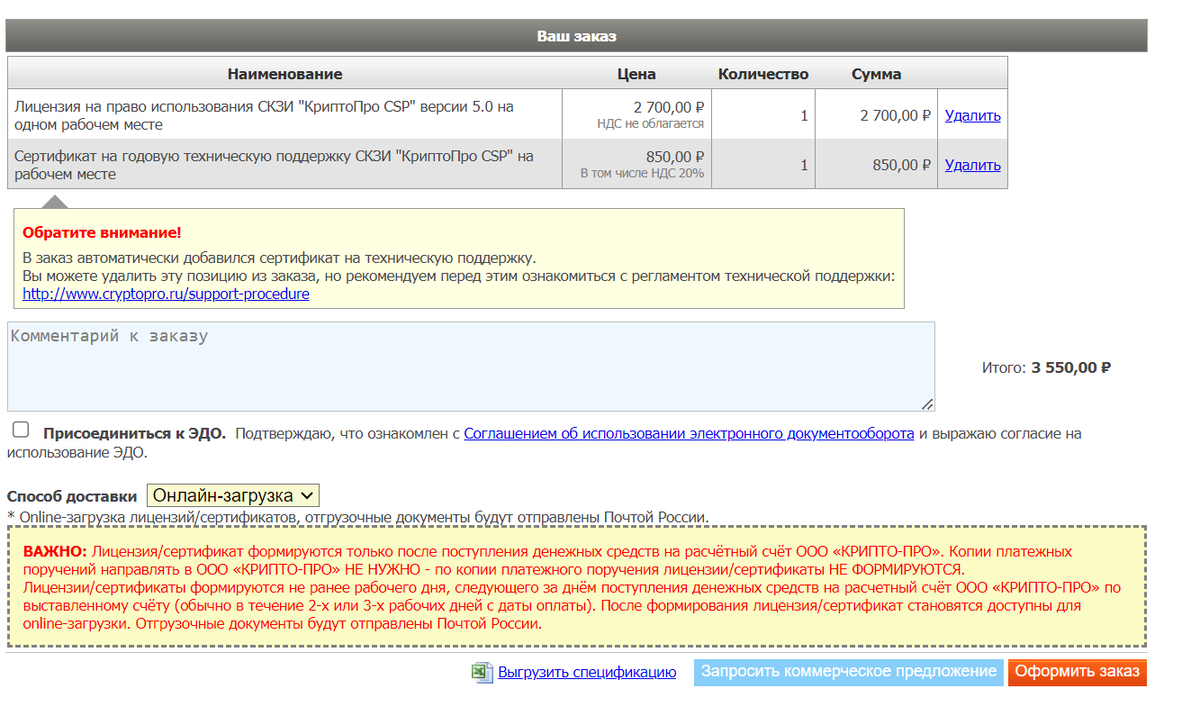Click the Online-загрузка footnote text
This screenshot has height=725, width=1200.
click(x=358, y=517)
